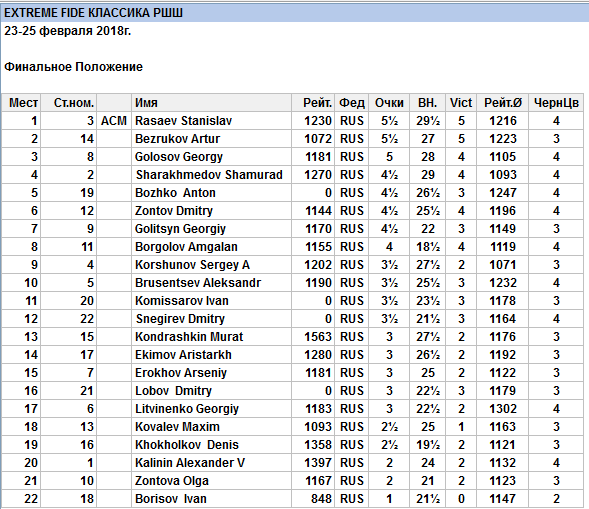The image size is (589, 509).
Task: Select the Имя column header
Action: coord(211,103)
